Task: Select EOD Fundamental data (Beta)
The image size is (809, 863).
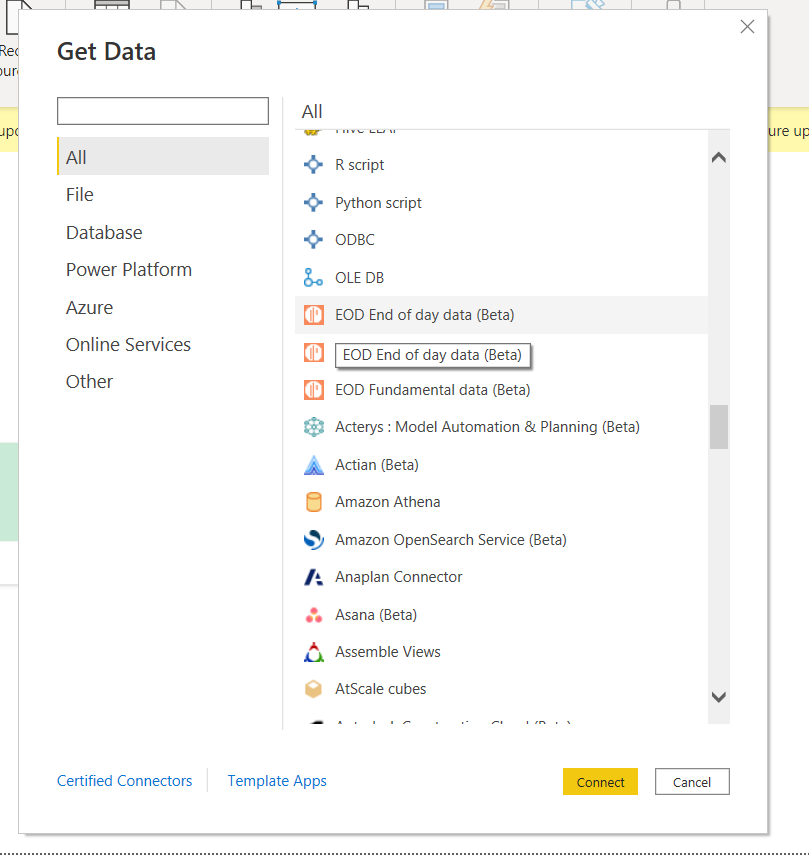Action: click(501, 390)
